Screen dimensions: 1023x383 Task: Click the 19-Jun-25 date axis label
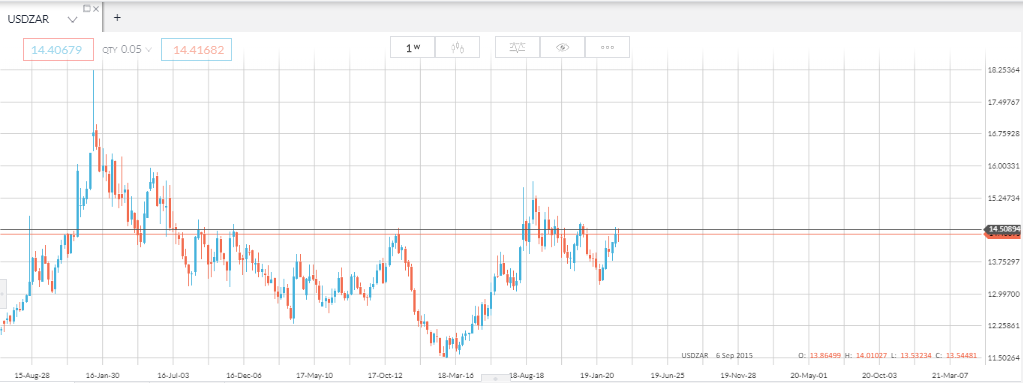(668, 375)
